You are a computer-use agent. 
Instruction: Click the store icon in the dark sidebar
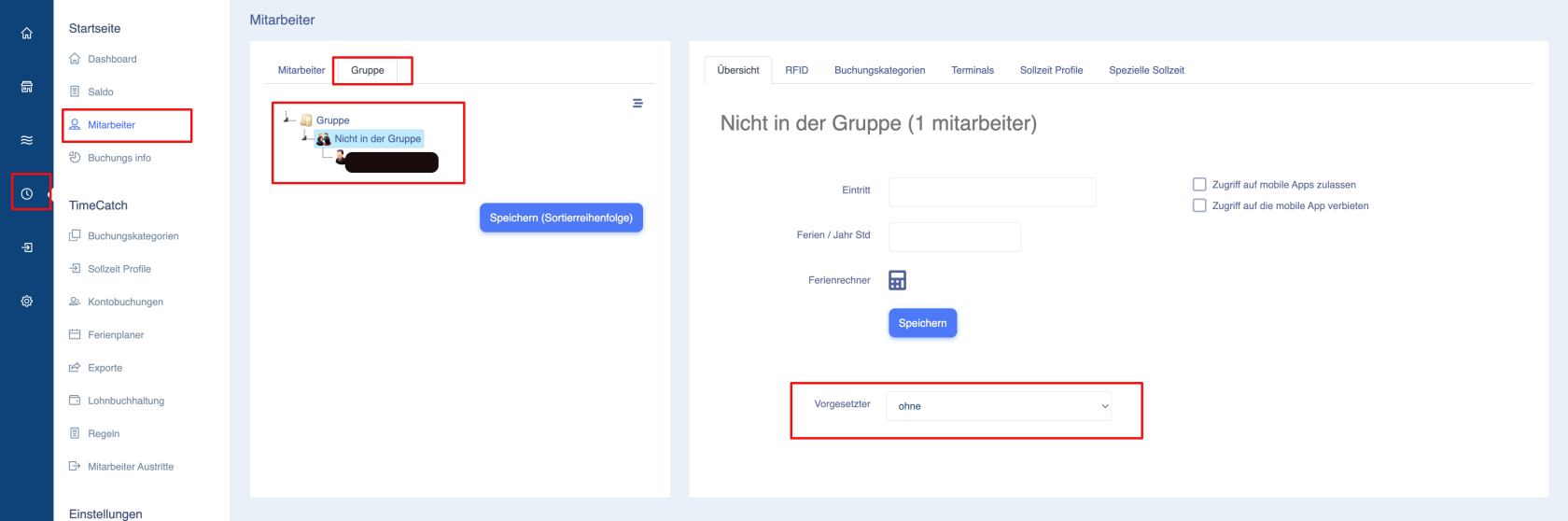pyautogui.click(x=27, y=87)
